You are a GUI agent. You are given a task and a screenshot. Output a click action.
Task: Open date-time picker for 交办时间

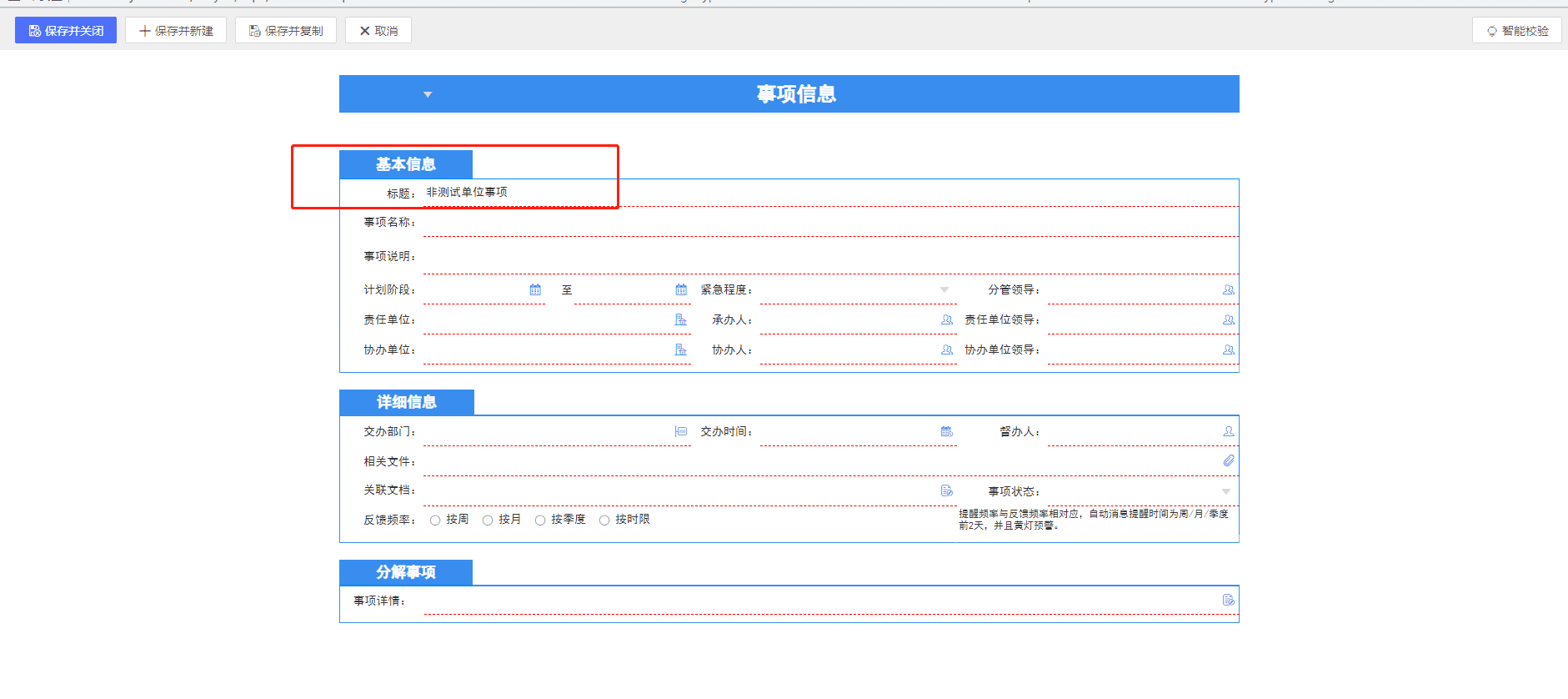(947, 431)
